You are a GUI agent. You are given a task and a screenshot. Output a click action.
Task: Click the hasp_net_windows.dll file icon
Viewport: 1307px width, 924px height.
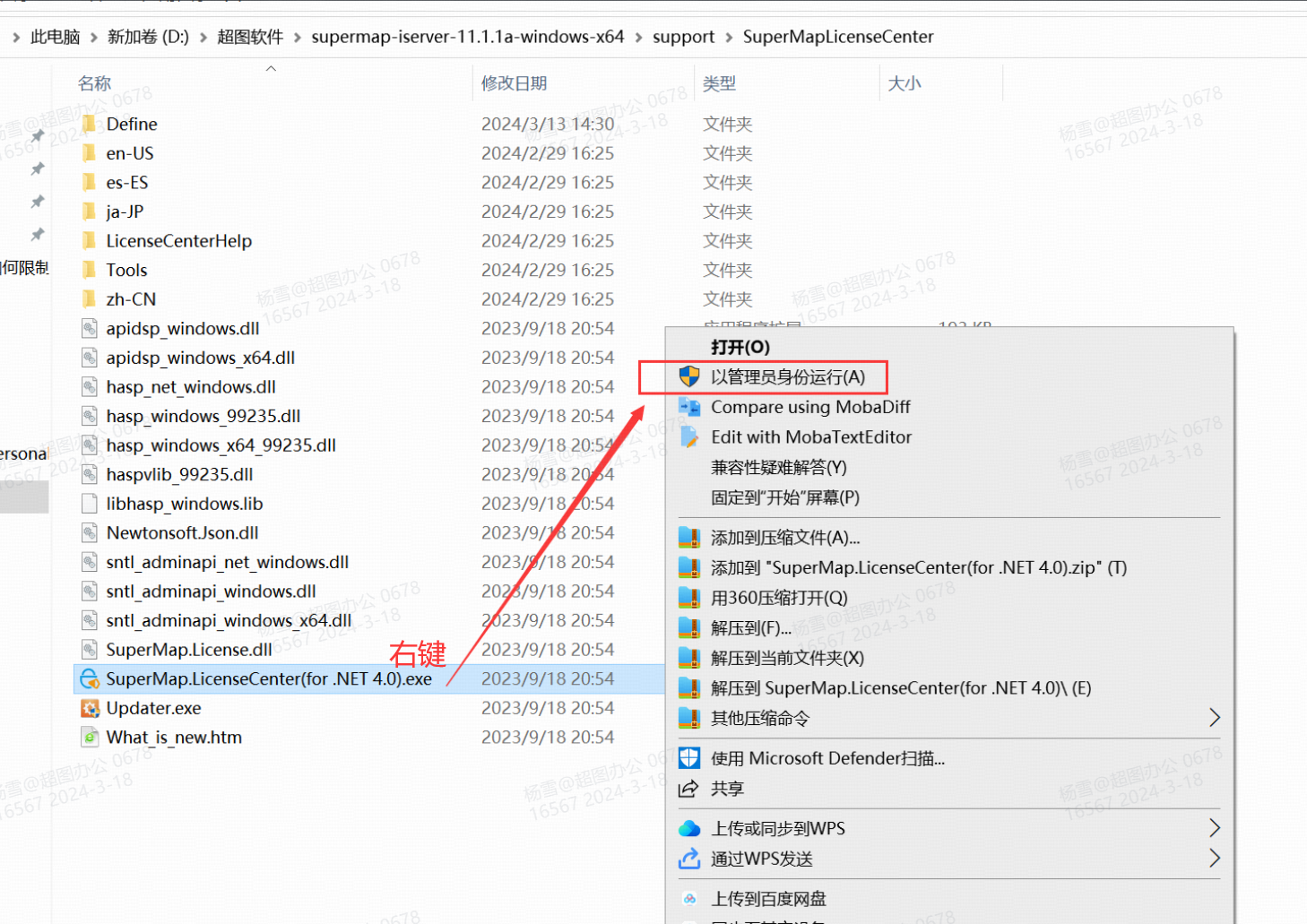click(89, 387)
